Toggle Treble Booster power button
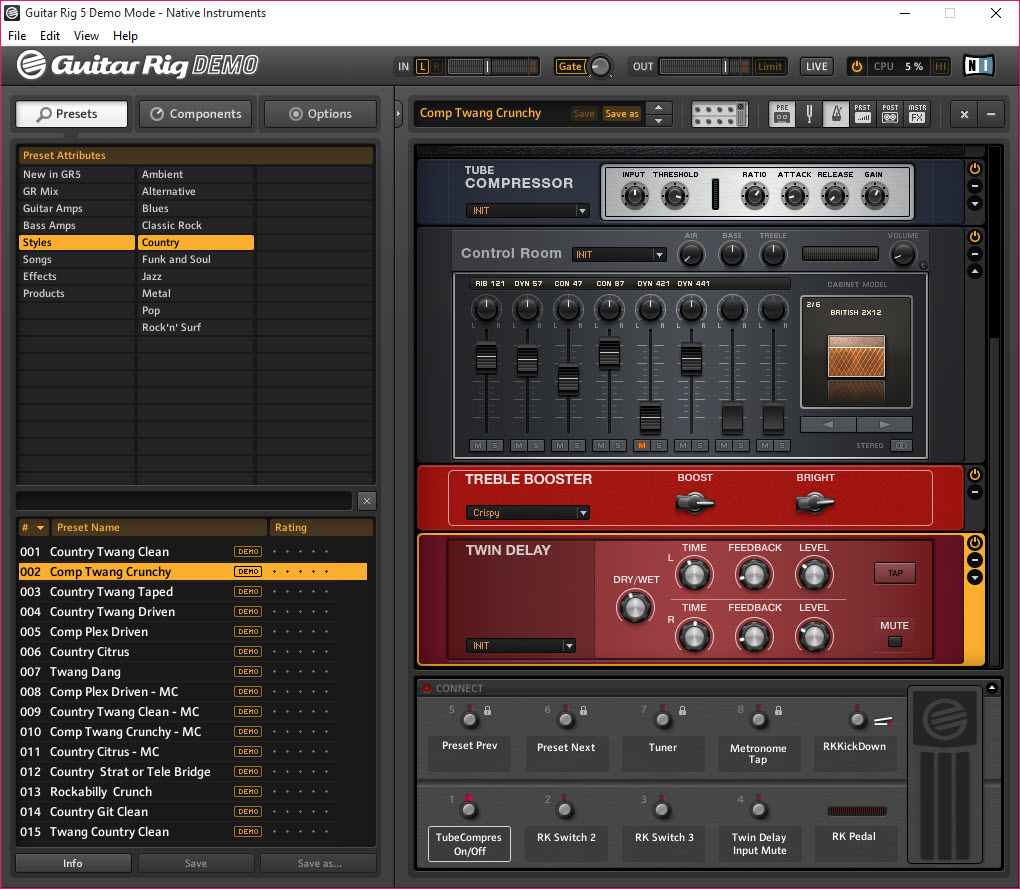1020x889 pixels. (974, 475)
